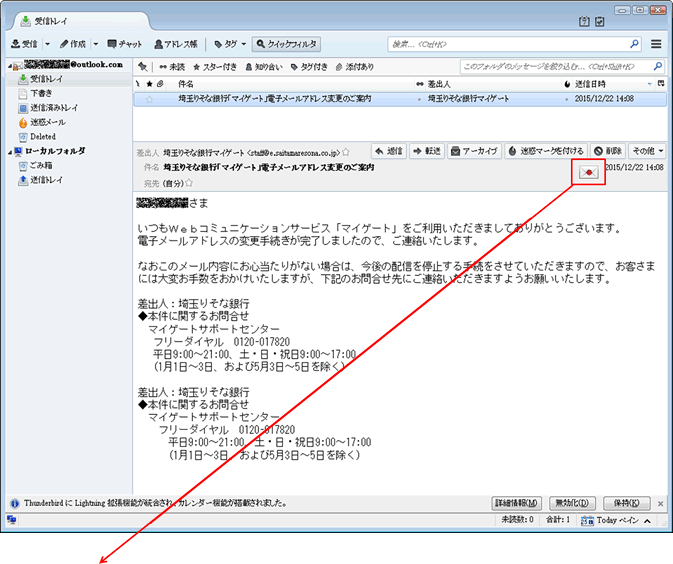This screenshot has height=564, width=673.
Task: Select the 受信トレイ inbox folder
Action: pos(46,79)
